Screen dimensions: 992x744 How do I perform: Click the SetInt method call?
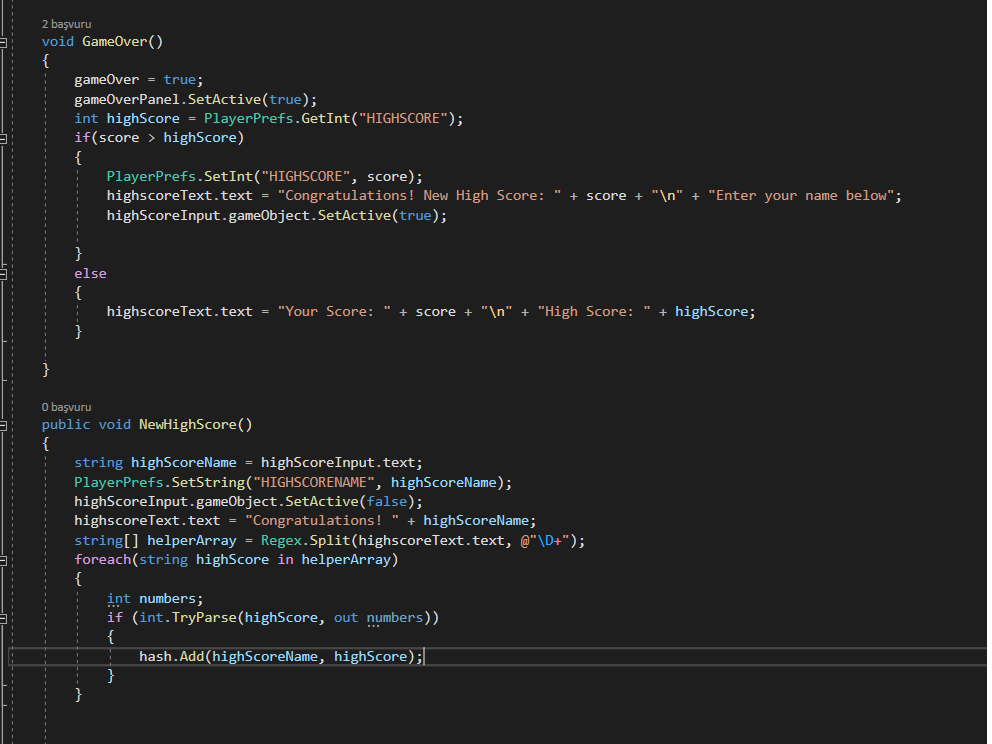pyautogui.click(x=228, y=177)
